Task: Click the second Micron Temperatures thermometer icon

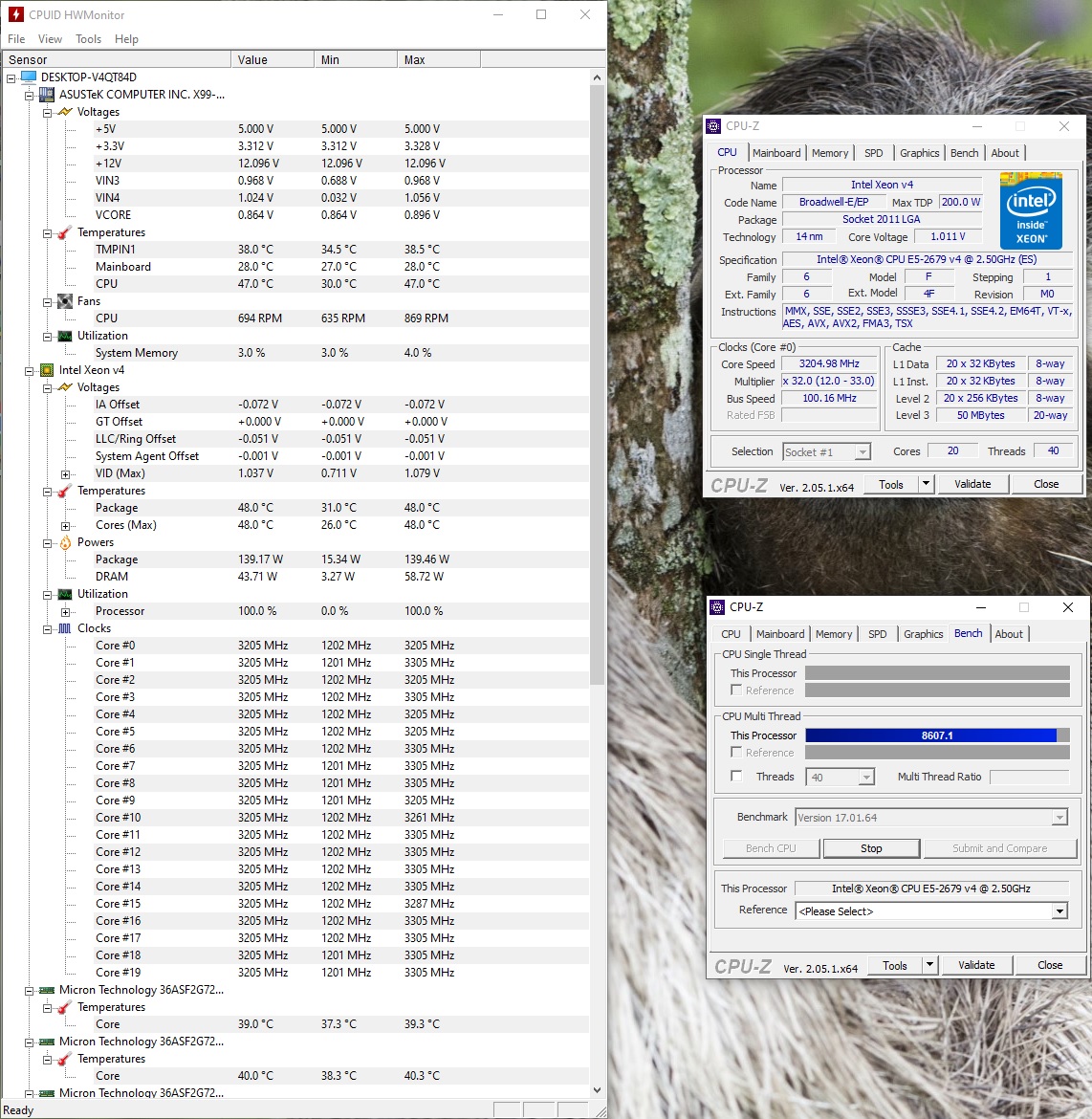Action: click(65, 1059)
